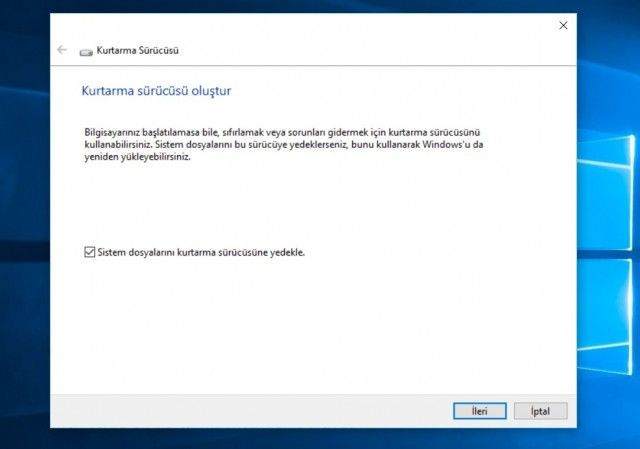Click the empty title bar area of the dialog
The height and width of the screenshot is (449, 640).
click(300, 25)
